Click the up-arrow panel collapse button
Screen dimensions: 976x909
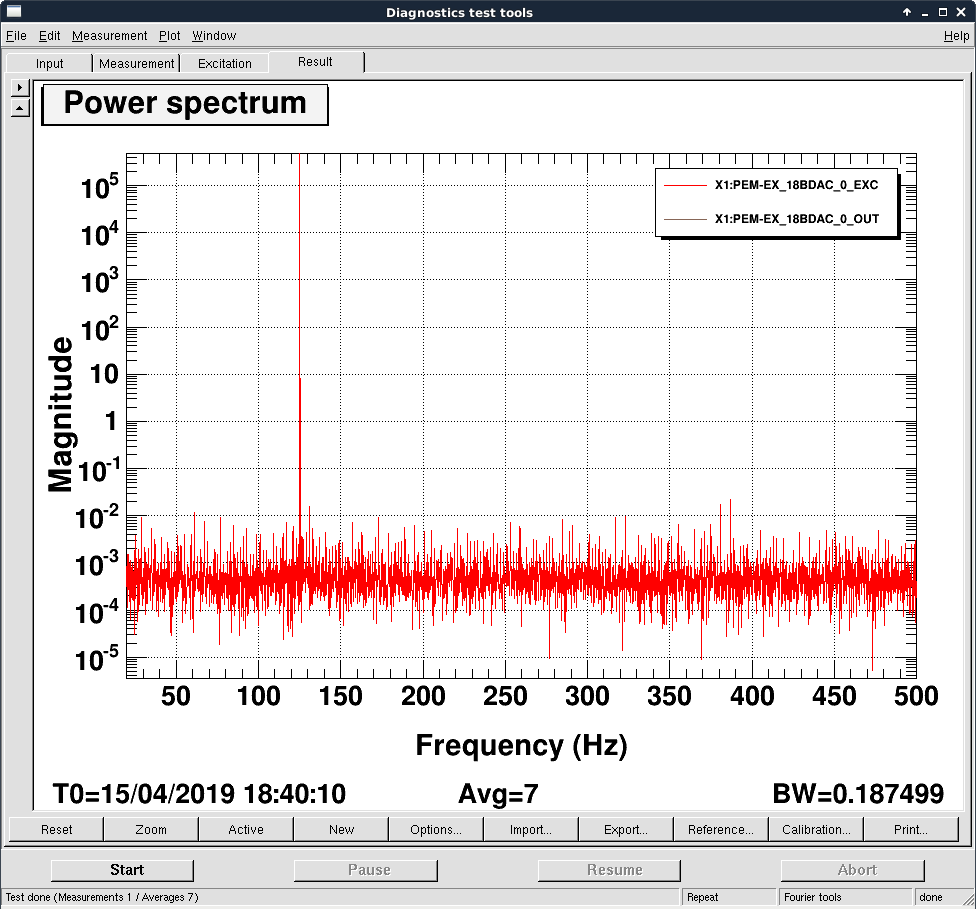coord(20,108)
